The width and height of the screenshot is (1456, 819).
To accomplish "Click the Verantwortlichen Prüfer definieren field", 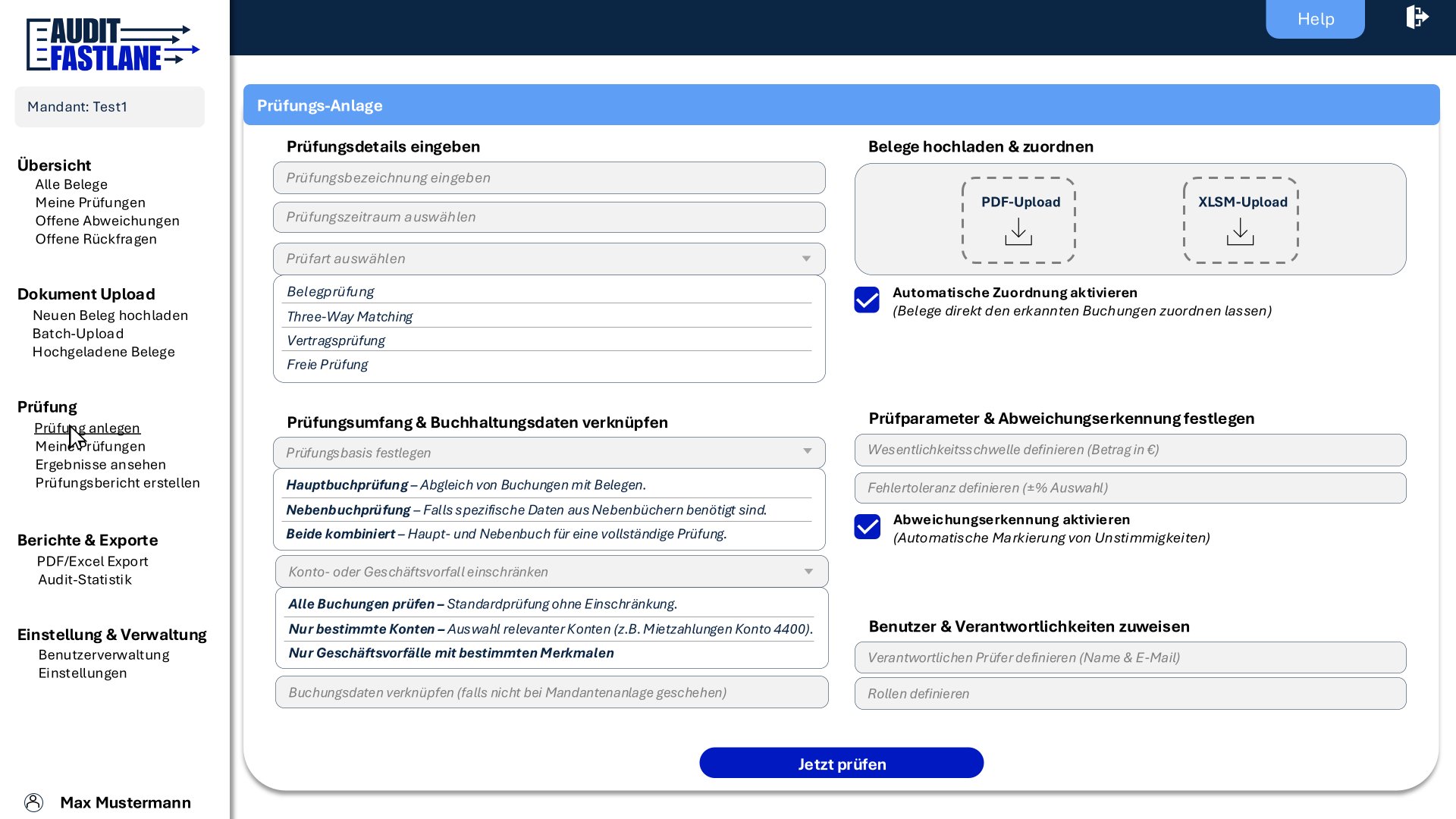I will [x=1130, y=657].
